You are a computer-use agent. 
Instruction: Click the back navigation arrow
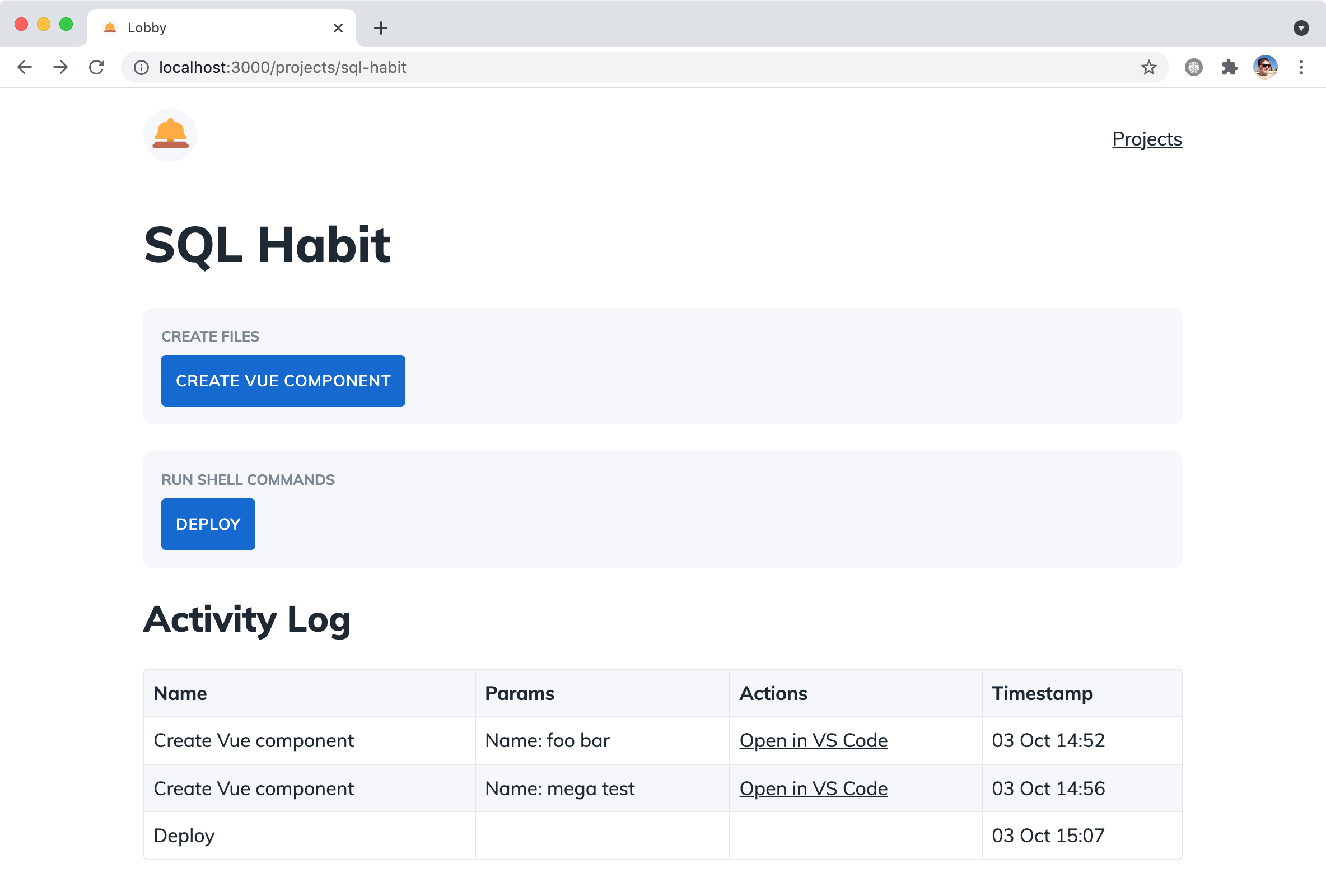(x=24, y=67)
